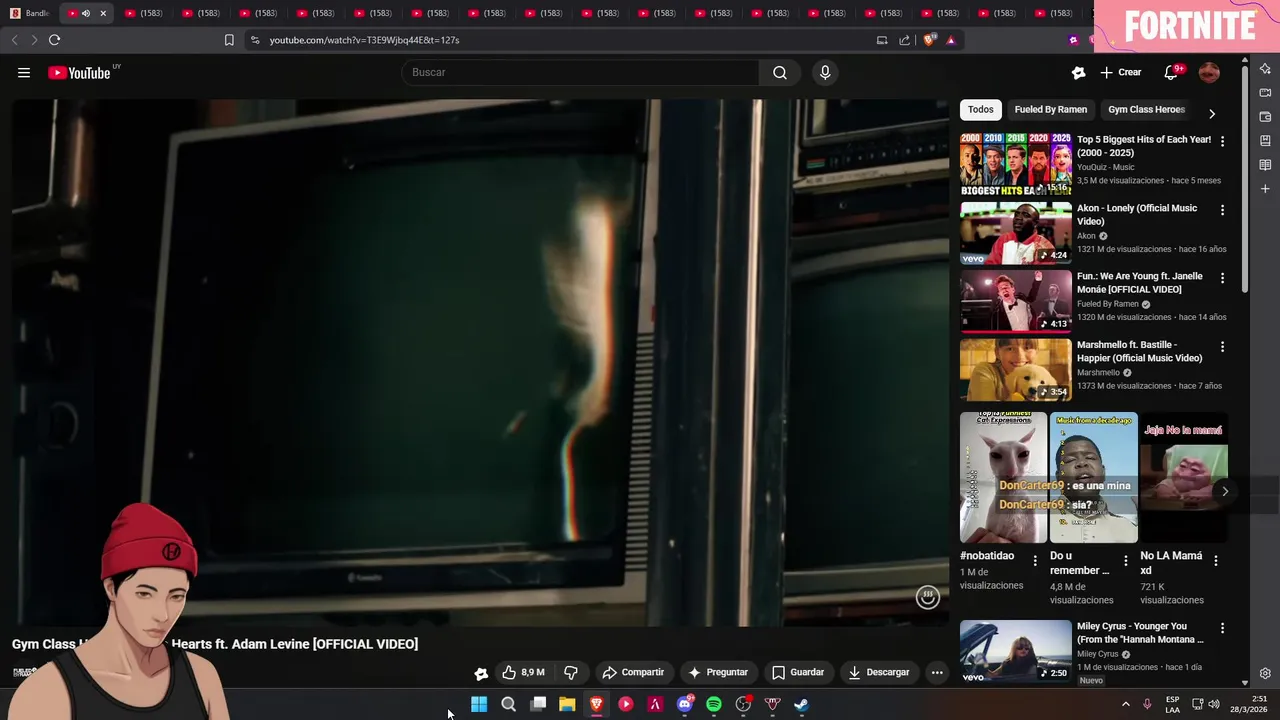This screenshot has width=1280, height=720.
Task: Open options for Marshmello Happier video
Action: click(x=1222, y=347)
